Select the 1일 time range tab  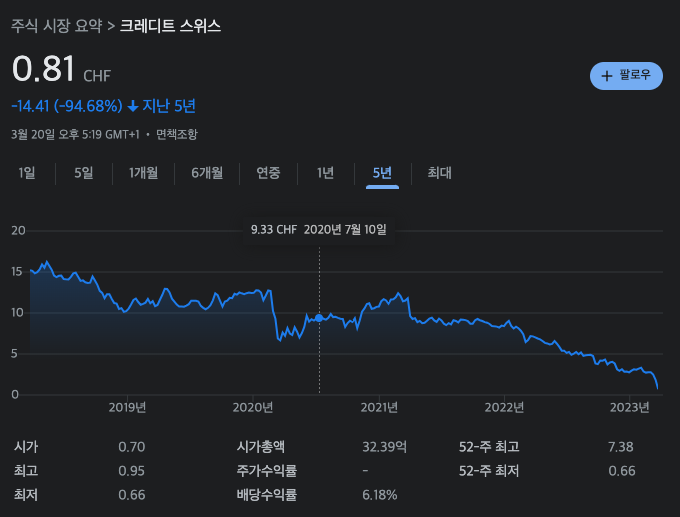tap(27, 173)
